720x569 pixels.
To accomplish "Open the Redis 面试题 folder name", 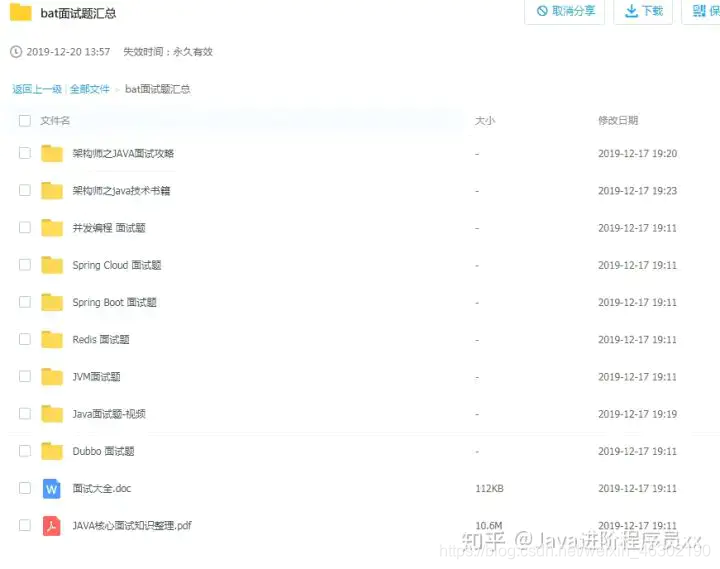I will coord(101,339).
